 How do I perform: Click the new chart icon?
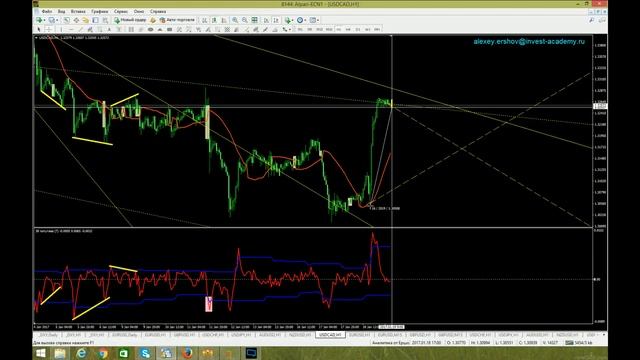(x=39, y=20)
